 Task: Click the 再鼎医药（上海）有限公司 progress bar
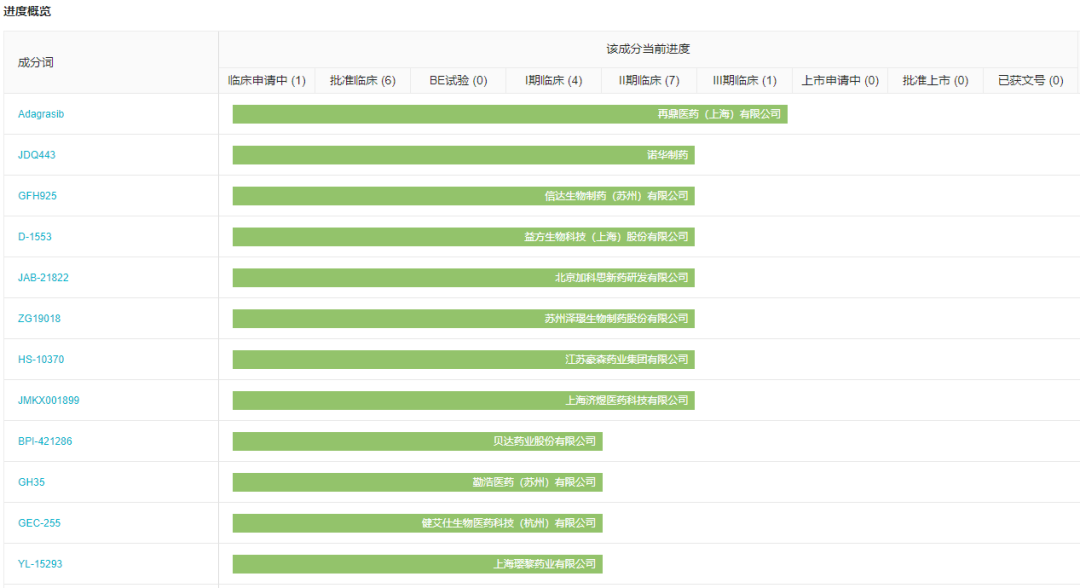coord(510,114)
